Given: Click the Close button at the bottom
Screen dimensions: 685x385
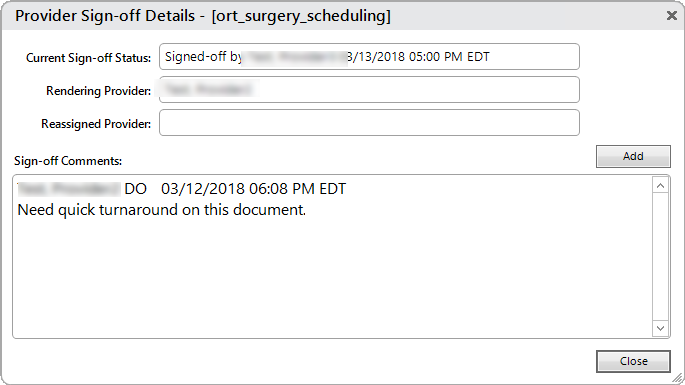Looking at the screenshot, I should pos(633,361).
